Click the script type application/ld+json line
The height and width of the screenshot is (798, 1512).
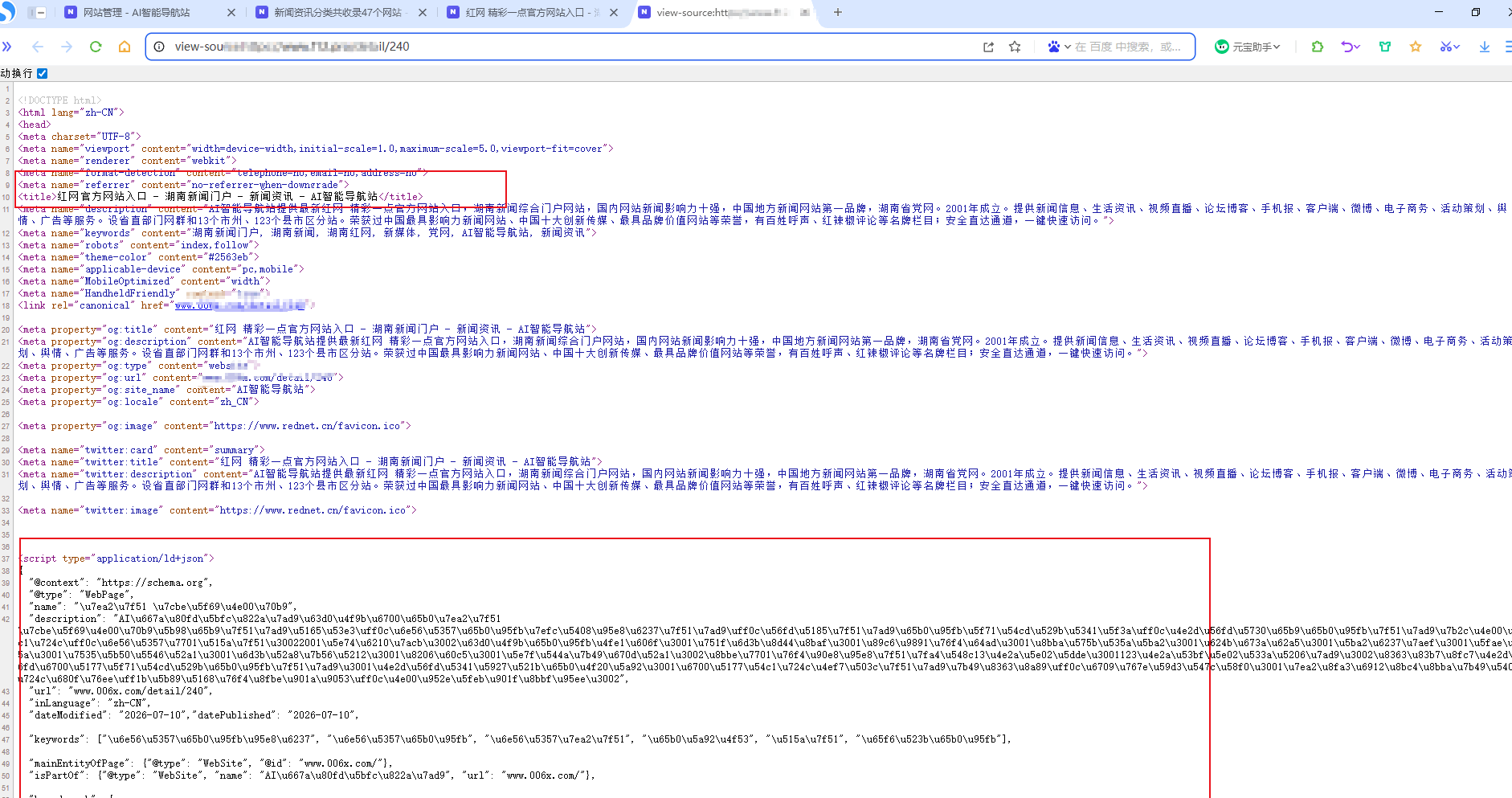pyautogui.click(x=116, y=559)
